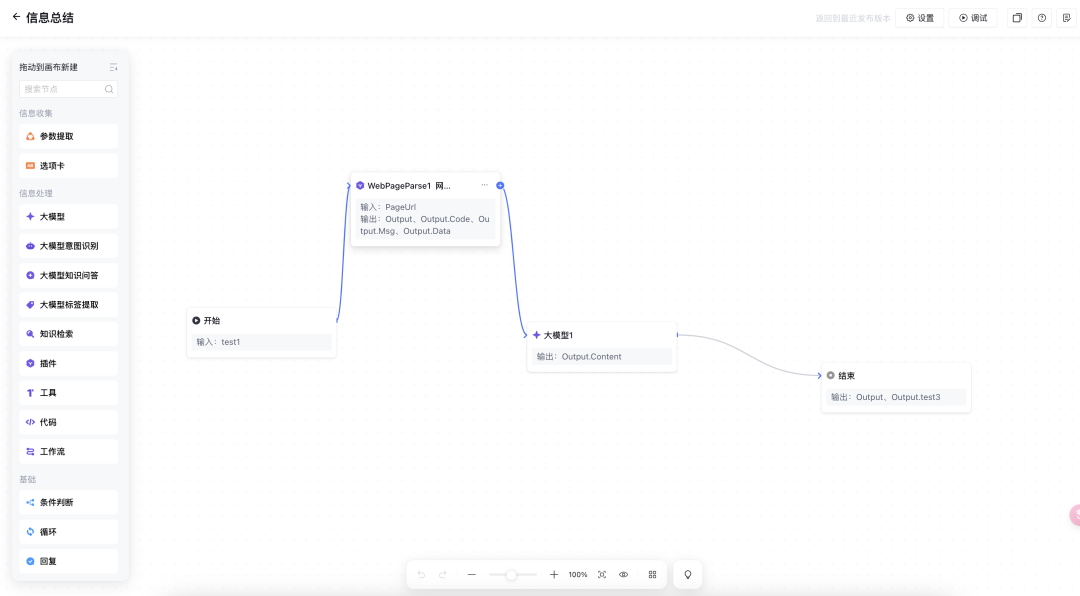
Task: Click the zoom slider handle
Action: pos(511,575)
